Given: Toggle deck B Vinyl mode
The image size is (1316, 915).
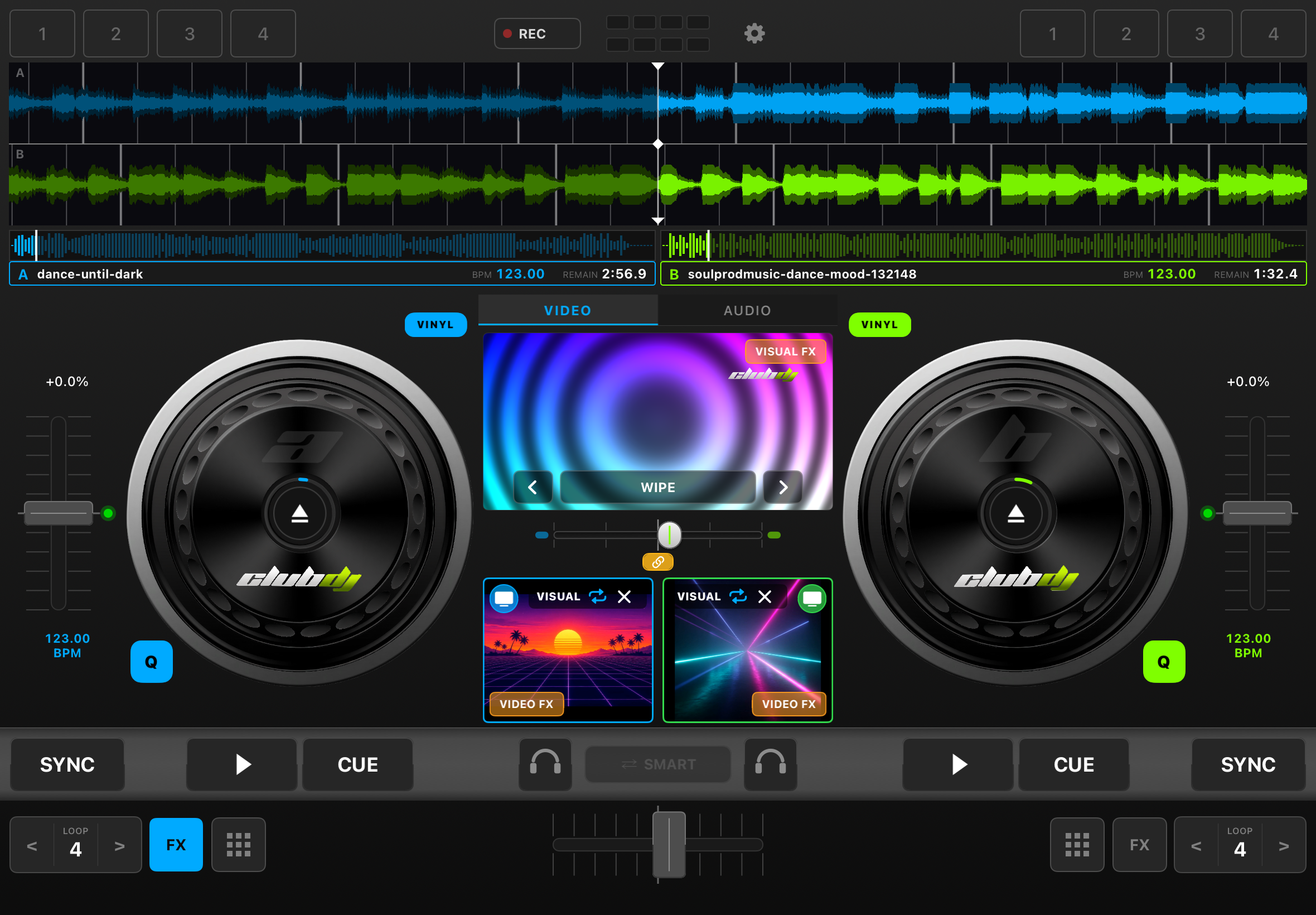Looking at the screenshot, I should click(879, 325).
